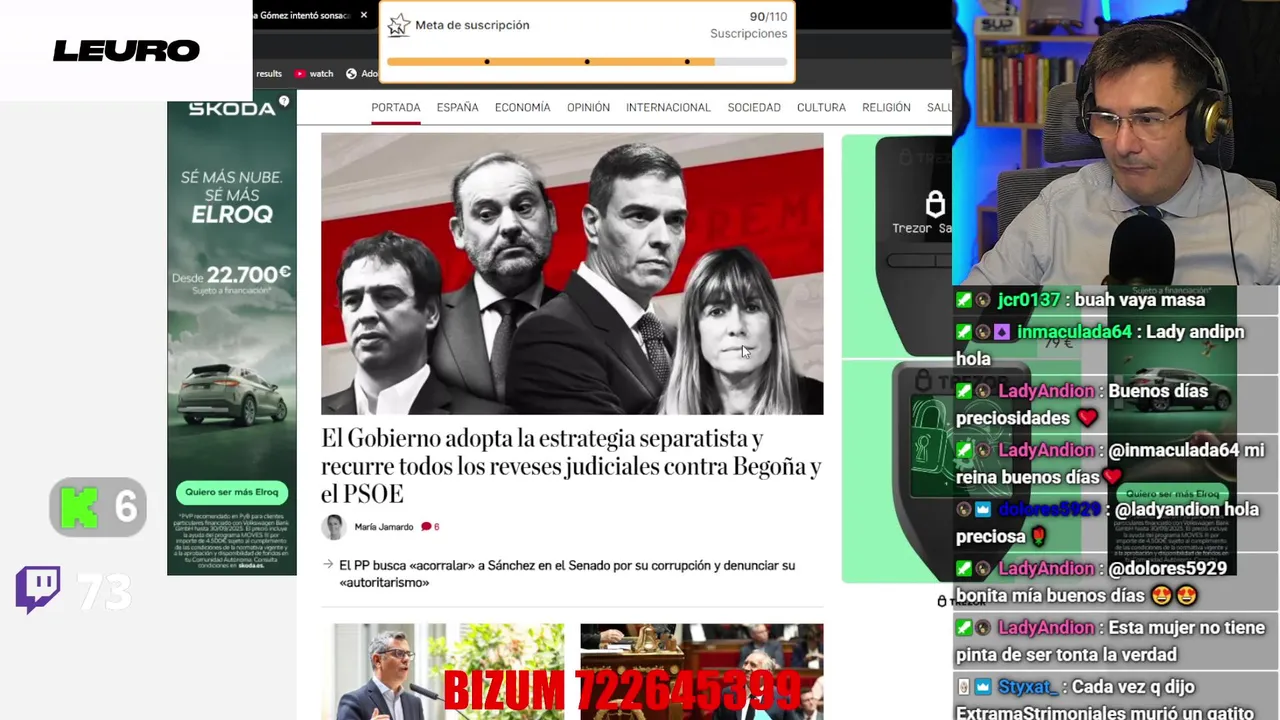Click purple badge beside inmaculada64

[x=1002, y=332]
